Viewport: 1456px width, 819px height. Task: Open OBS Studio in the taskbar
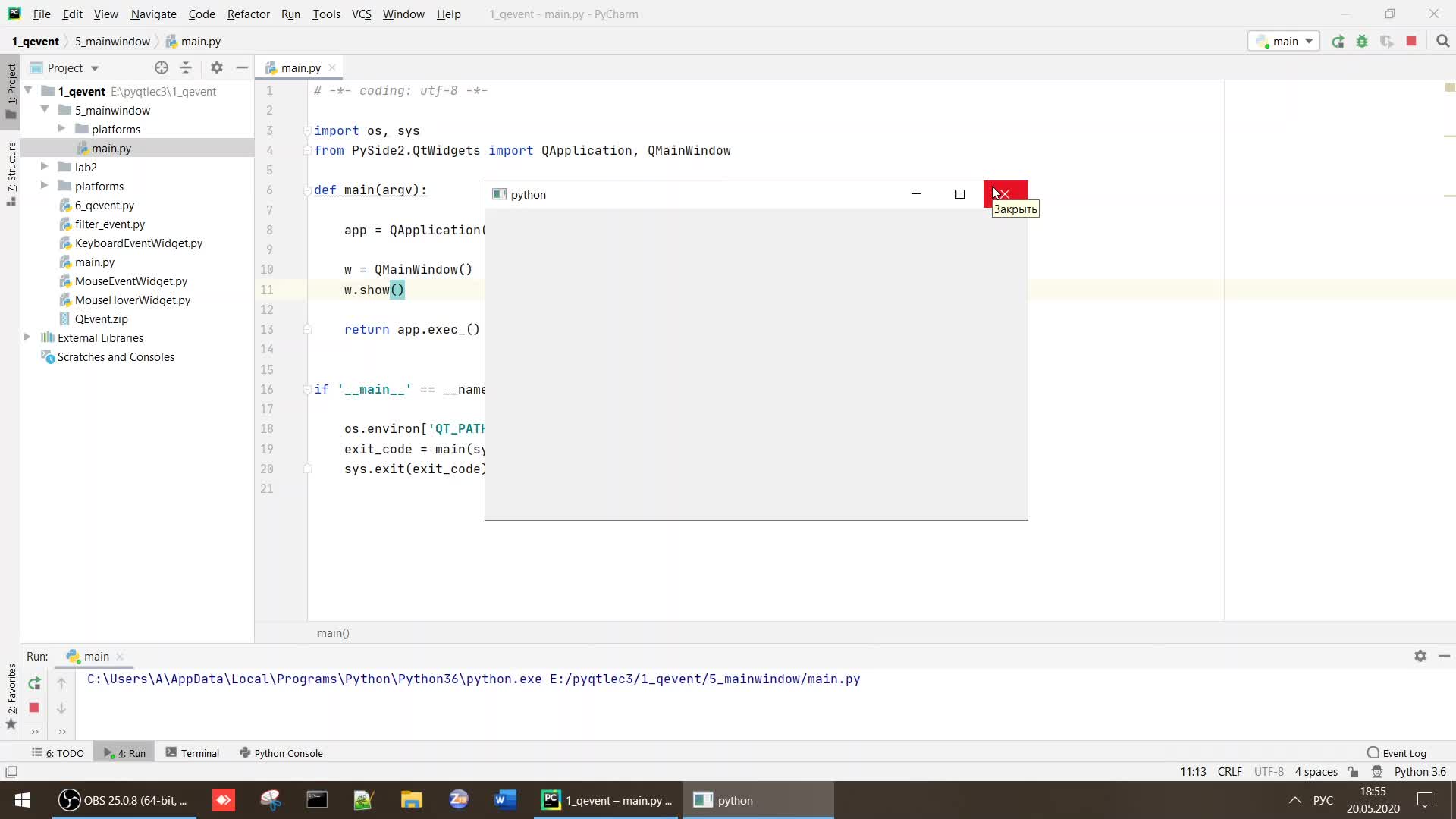click(124, 800)
